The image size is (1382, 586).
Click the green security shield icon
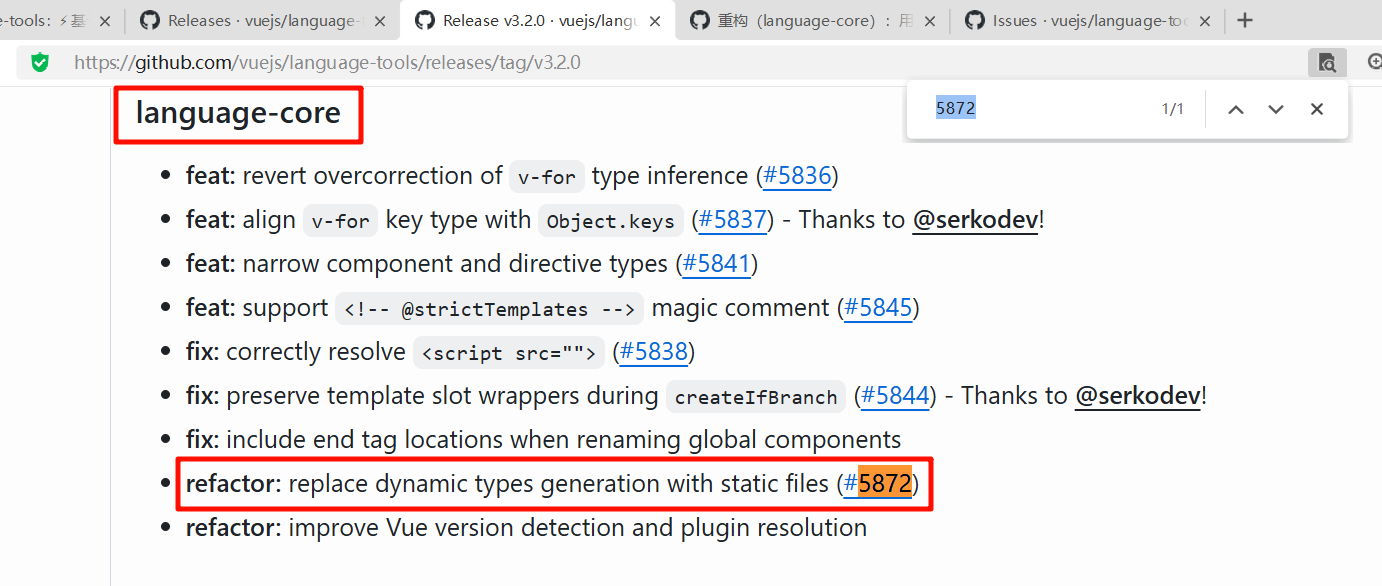click(40, 63)
